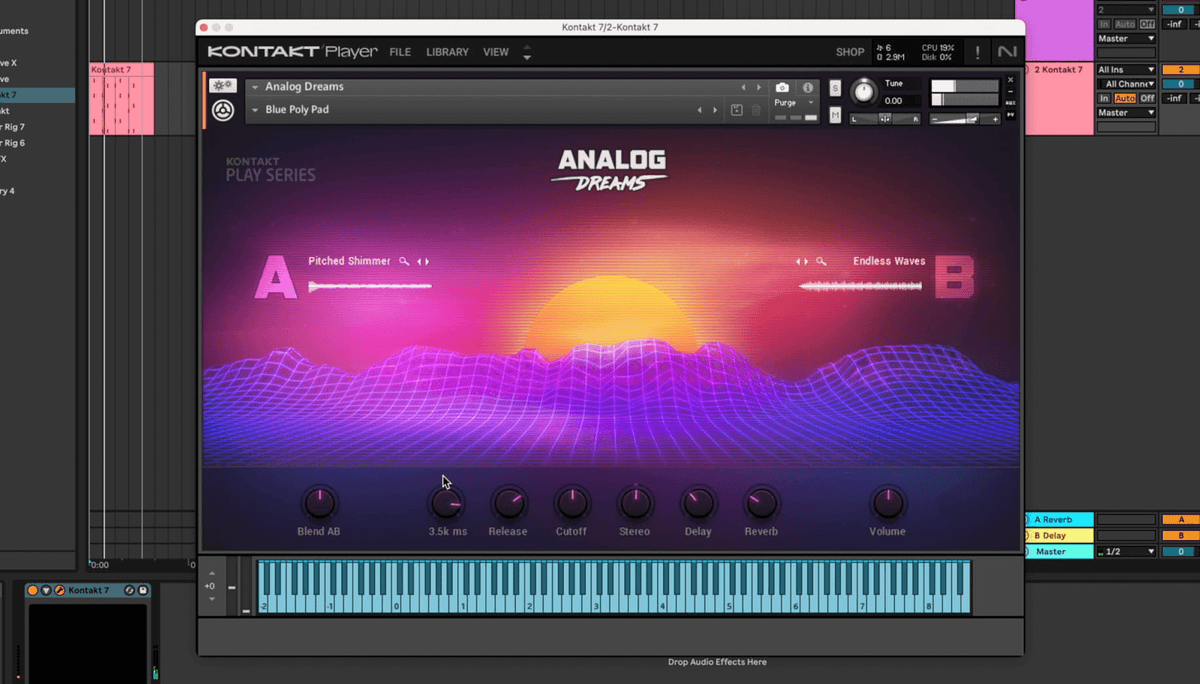Click the pink Kontakt 7 clip in arrangement
Viewport: 1200px width, 684px height.
122,99
